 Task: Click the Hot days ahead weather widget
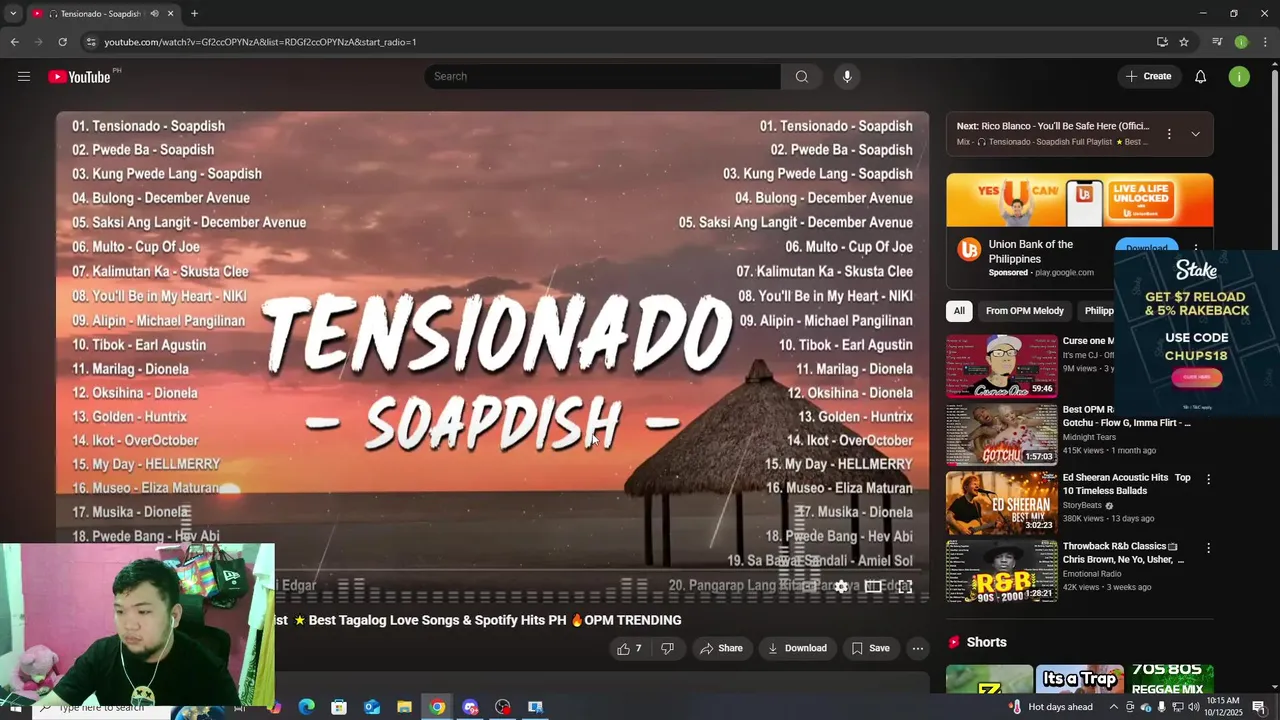(x=1052, y=707)
